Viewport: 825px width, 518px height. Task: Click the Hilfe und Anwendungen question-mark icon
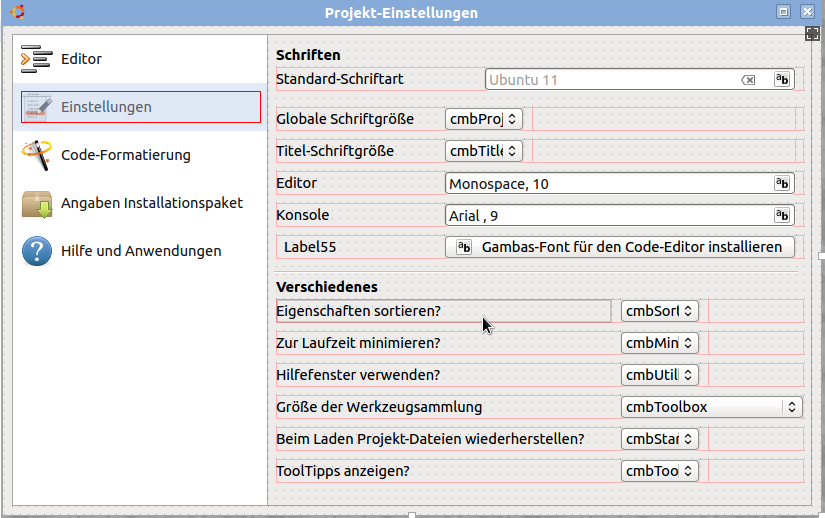coord(36,251)
